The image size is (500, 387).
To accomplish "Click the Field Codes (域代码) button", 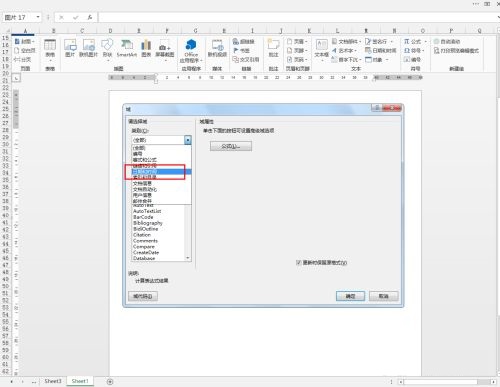I will pos(143,296).
